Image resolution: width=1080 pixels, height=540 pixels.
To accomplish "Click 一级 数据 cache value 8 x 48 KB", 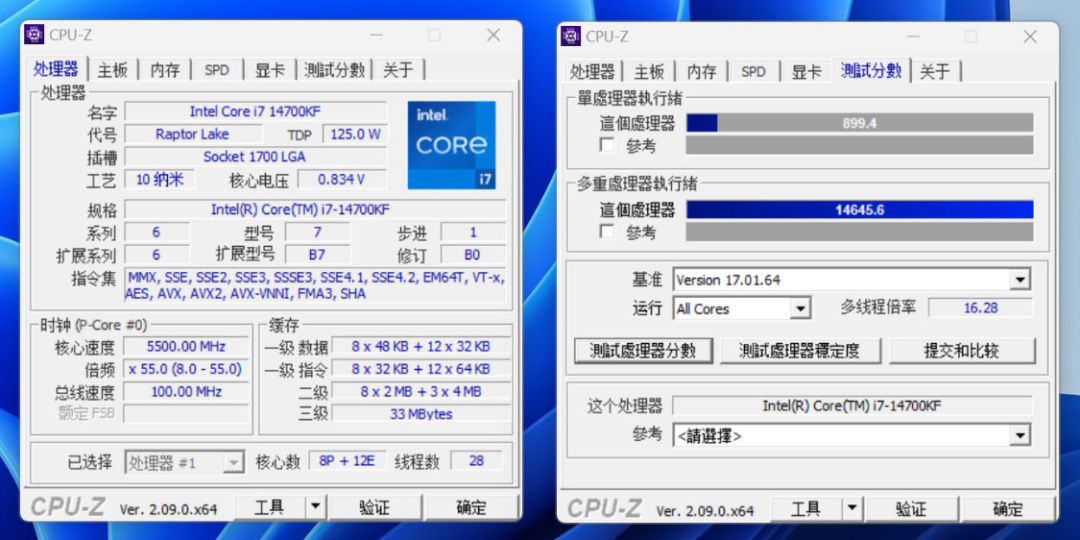I will pos(421,346).
